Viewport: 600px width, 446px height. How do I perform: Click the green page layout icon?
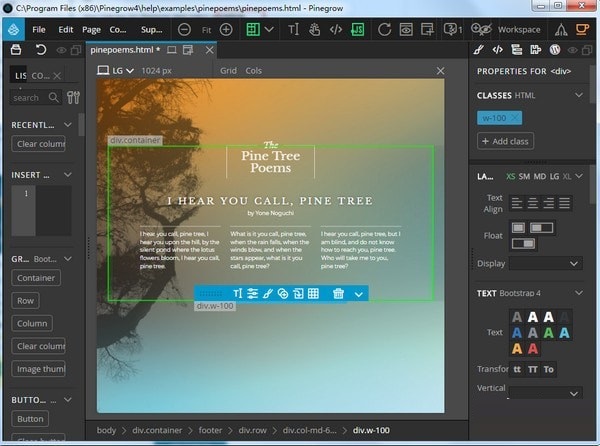coord(253,29)
